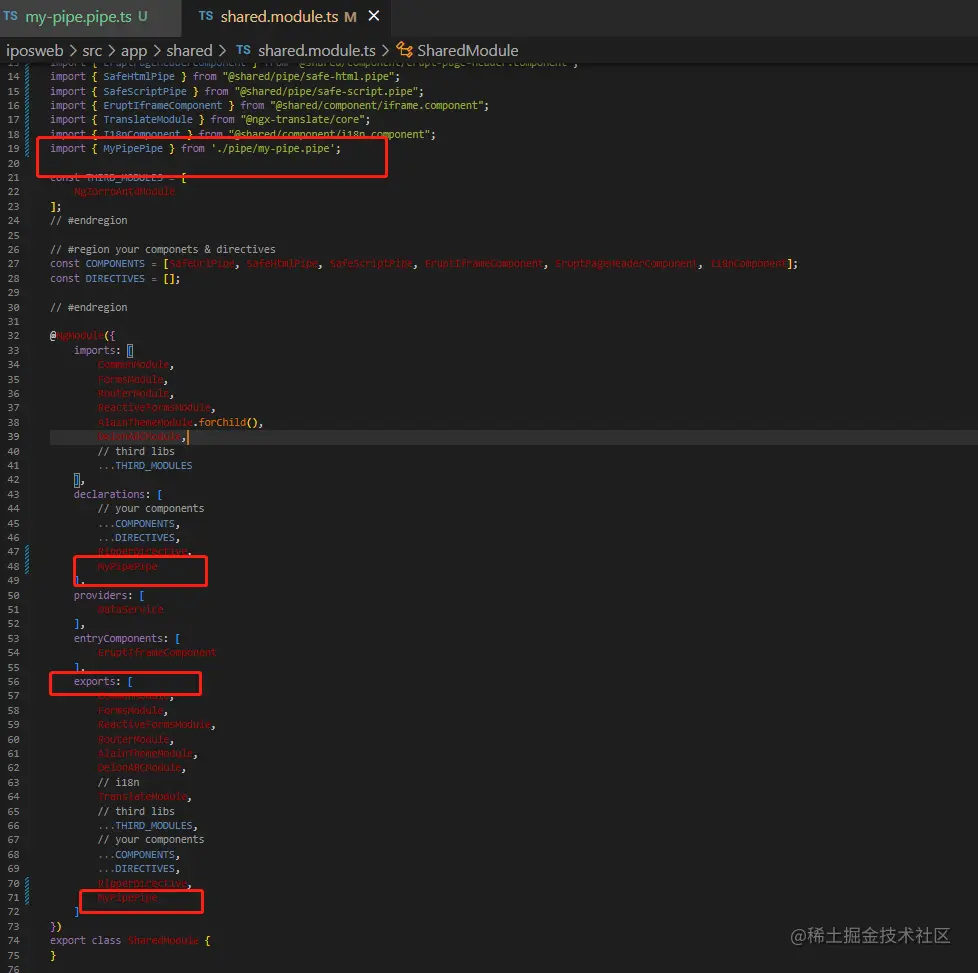Close the shared.module.ts tab
The width and height of the screenshot is (978, 973).
(374, 16)
